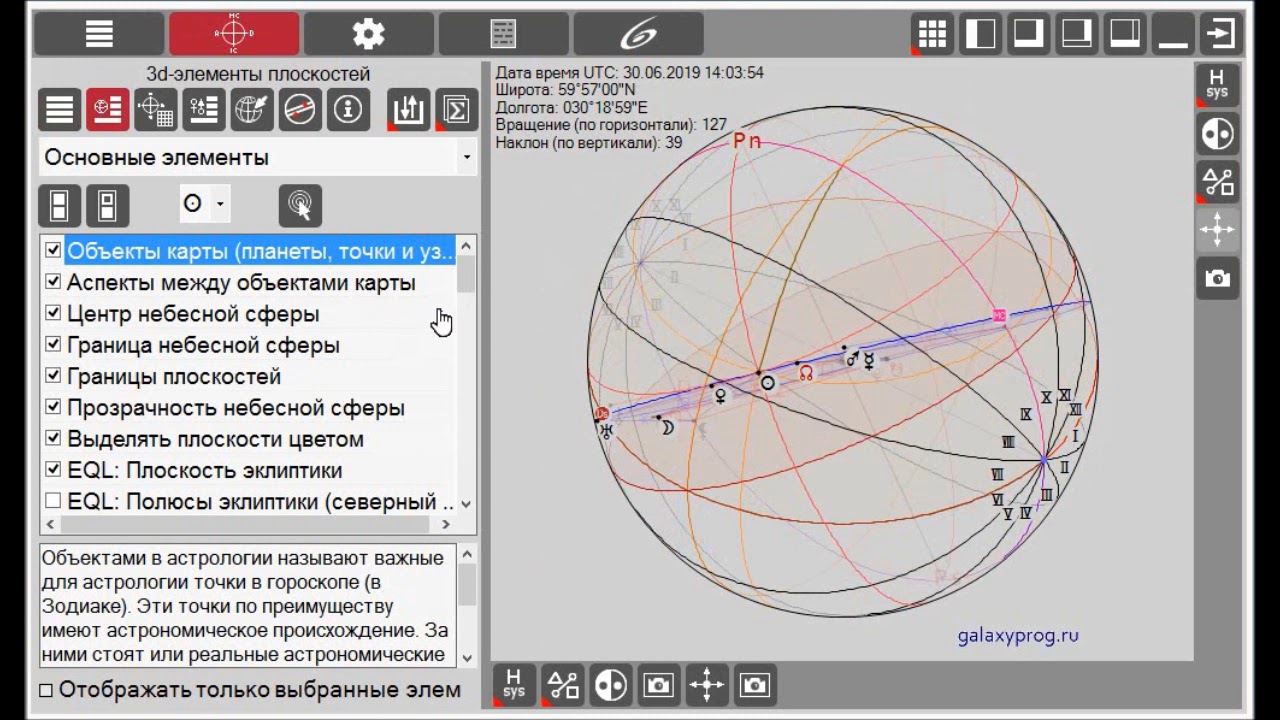Select the plain list view icon under '3d-элементы плоскостей'
1280x720 pixels.
tap(60, 110)
